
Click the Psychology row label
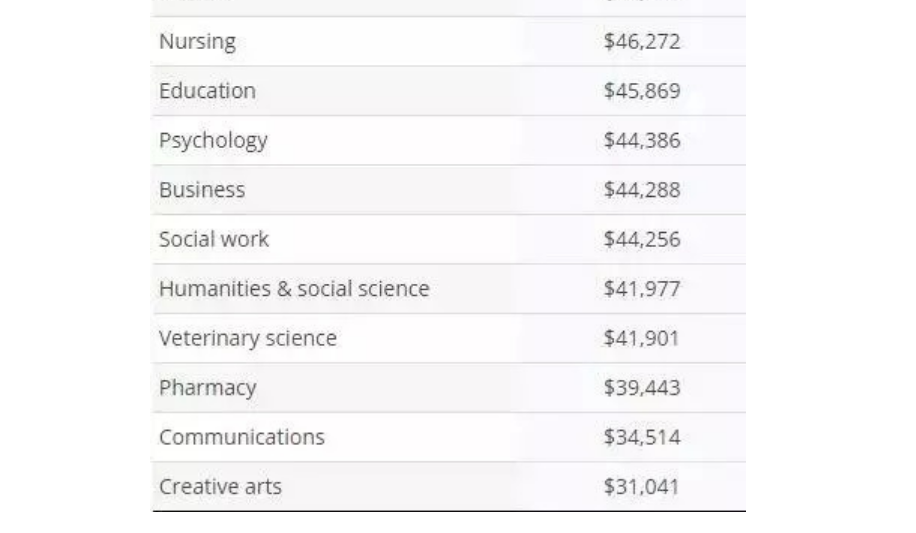click(213, 140)
